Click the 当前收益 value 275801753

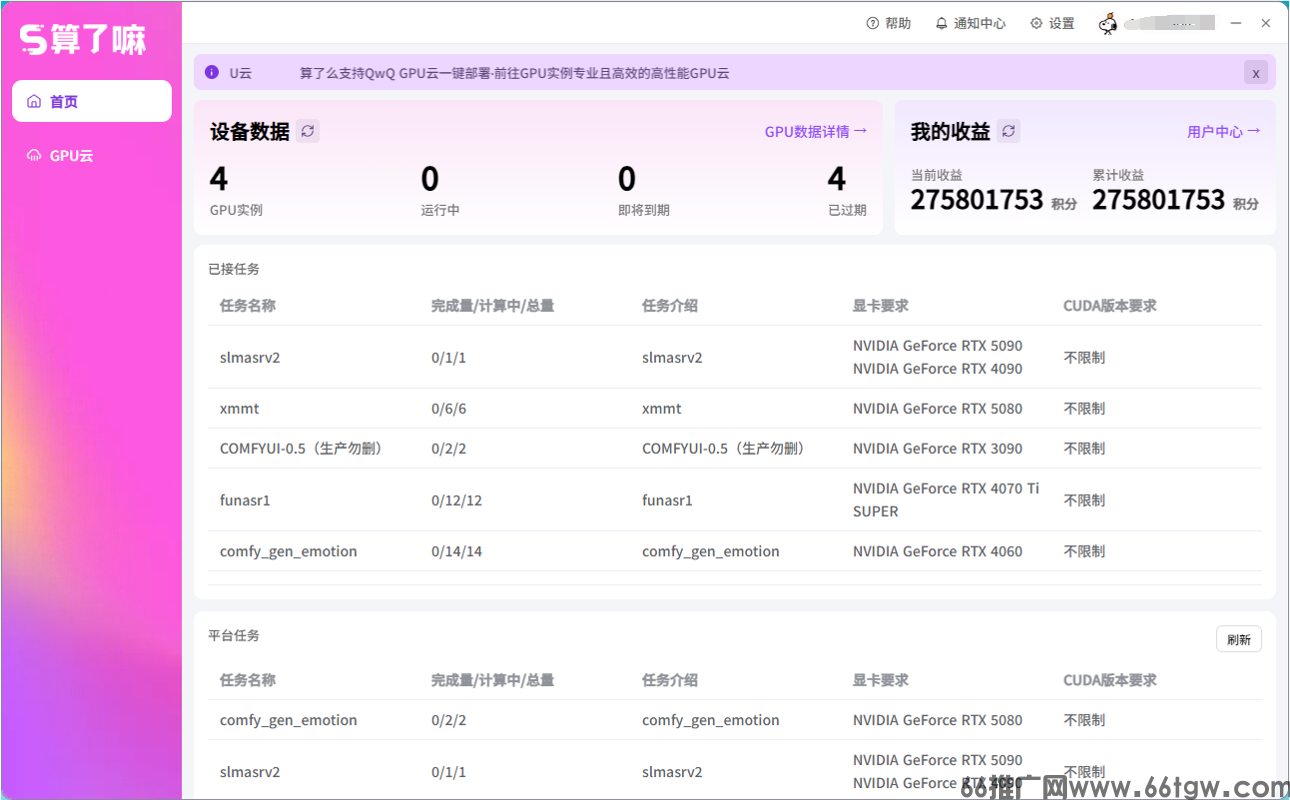click(977, 200)
